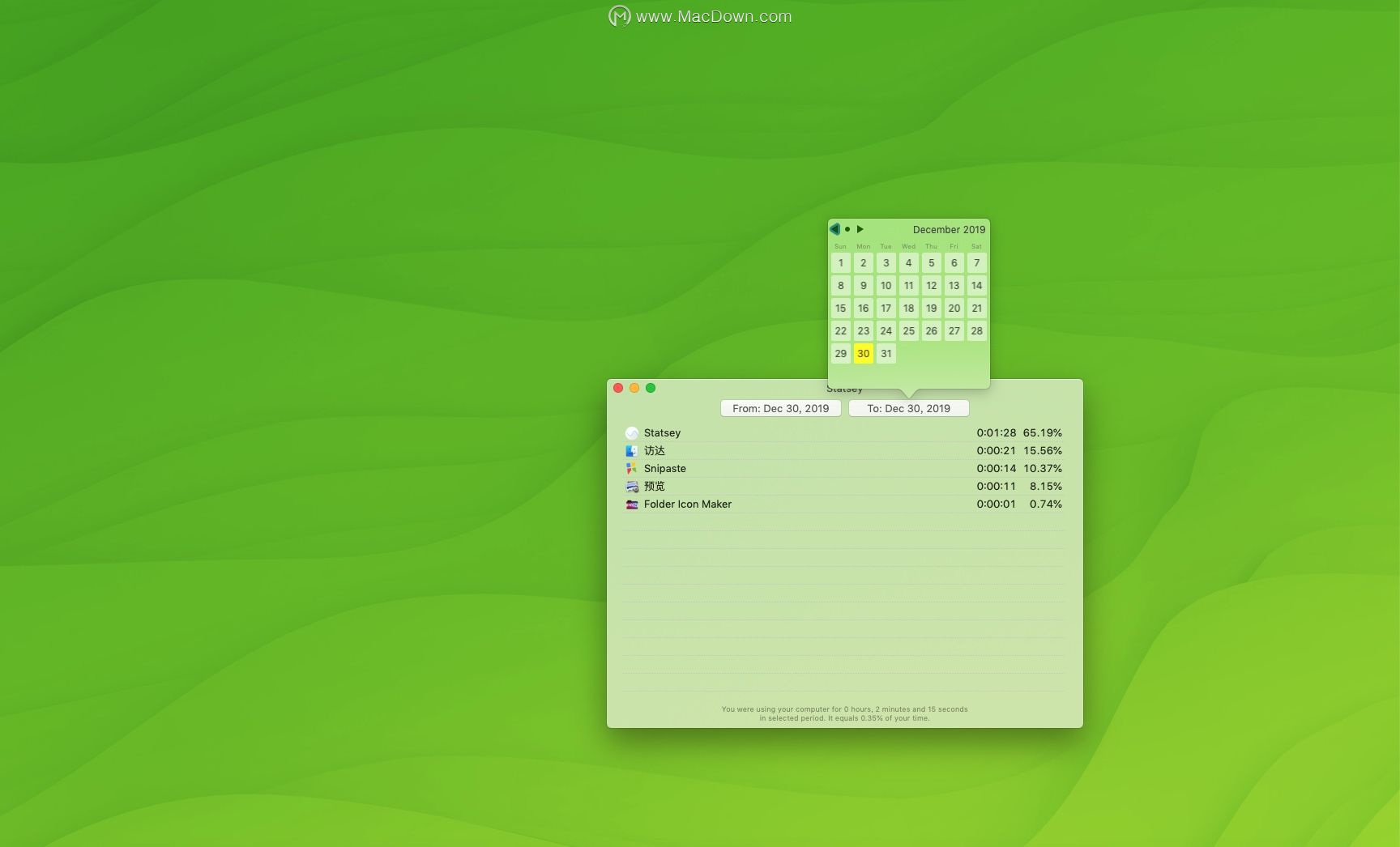Pick day 10 in the calendar
1400x847 pixels.
(x=886, y=286)
